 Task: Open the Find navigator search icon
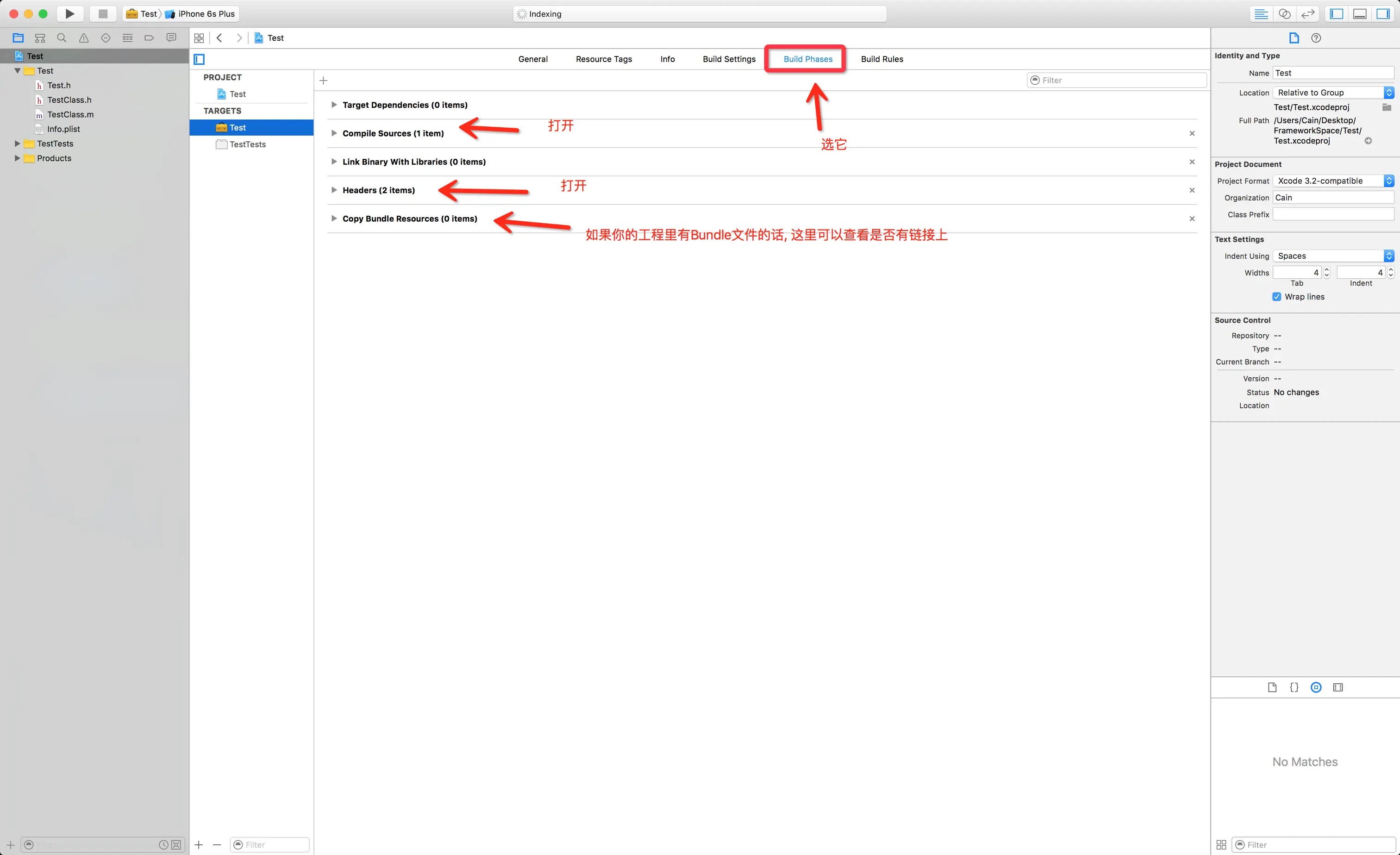(62, 38)
